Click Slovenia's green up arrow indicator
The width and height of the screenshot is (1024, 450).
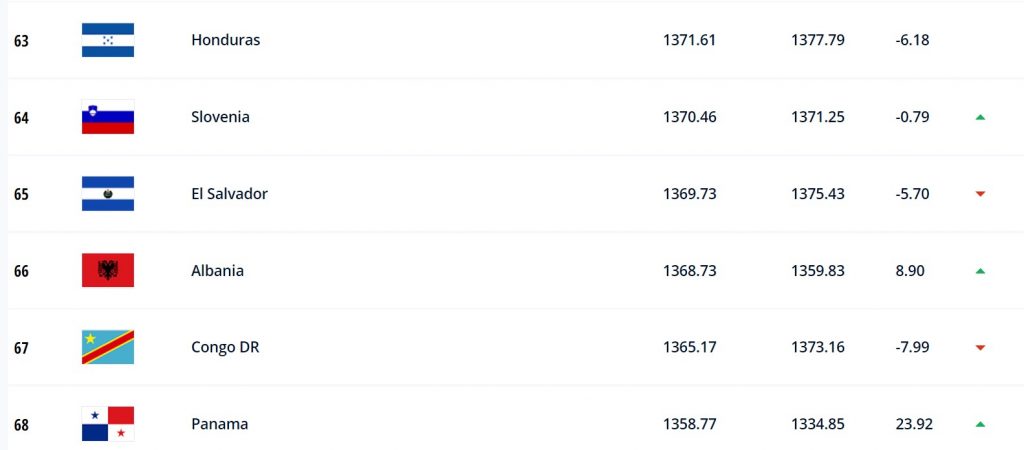point(980,117)
